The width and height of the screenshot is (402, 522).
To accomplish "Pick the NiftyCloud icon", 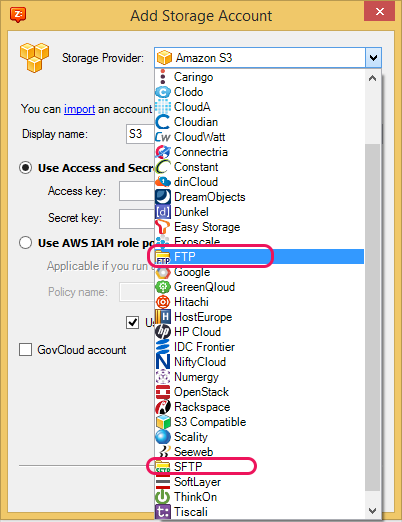I will point(163,362).
